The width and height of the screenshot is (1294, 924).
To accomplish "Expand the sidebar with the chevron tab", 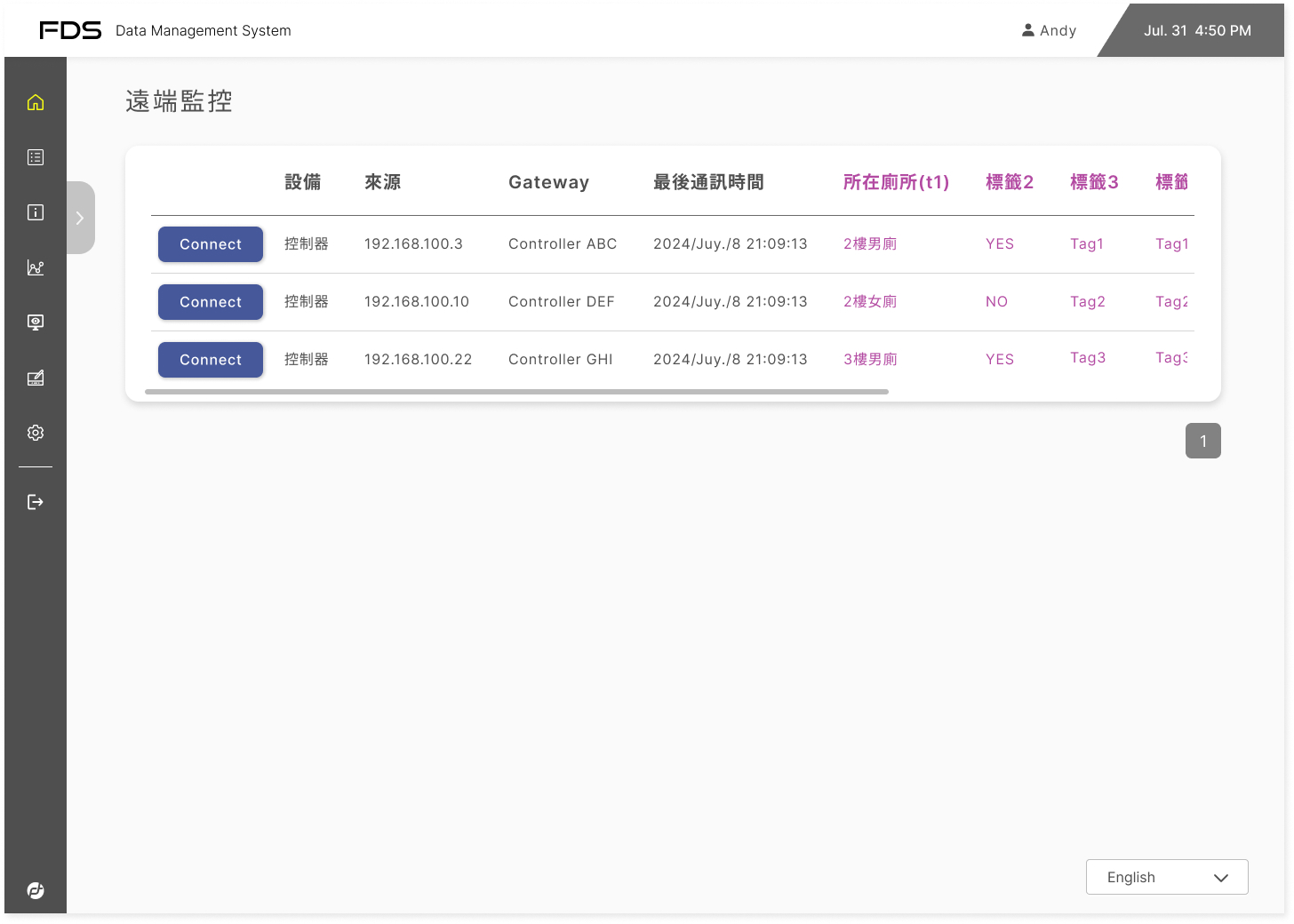I will click(x=80, y=218).
